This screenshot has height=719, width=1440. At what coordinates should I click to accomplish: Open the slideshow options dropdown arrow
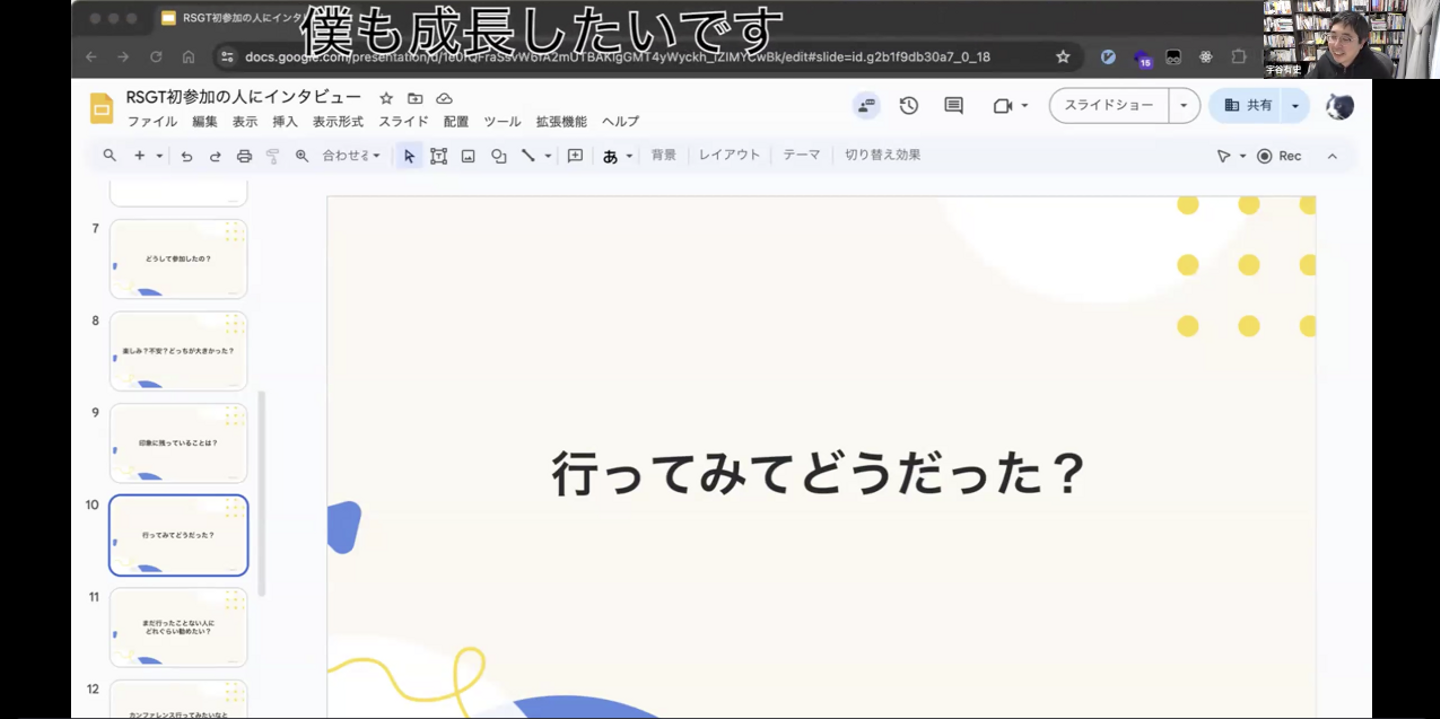pos(1184,105)
